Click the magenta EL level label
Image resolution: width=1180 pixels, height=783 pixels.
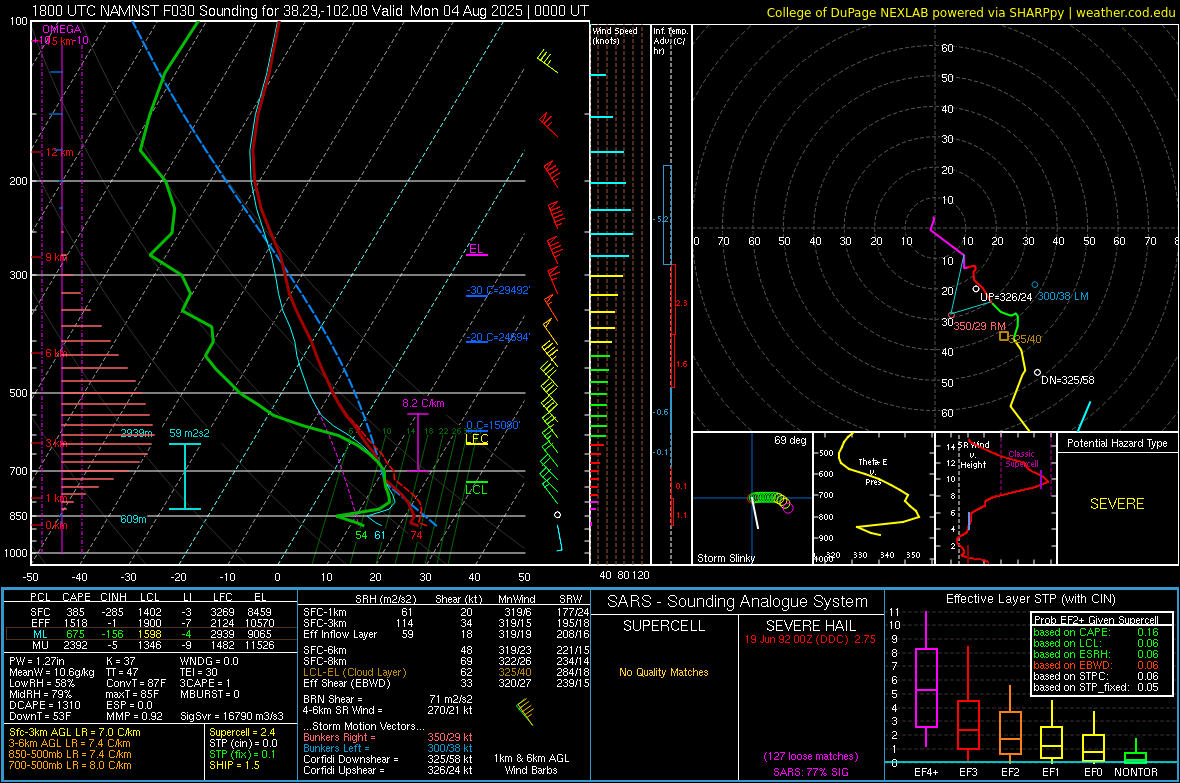476,249
